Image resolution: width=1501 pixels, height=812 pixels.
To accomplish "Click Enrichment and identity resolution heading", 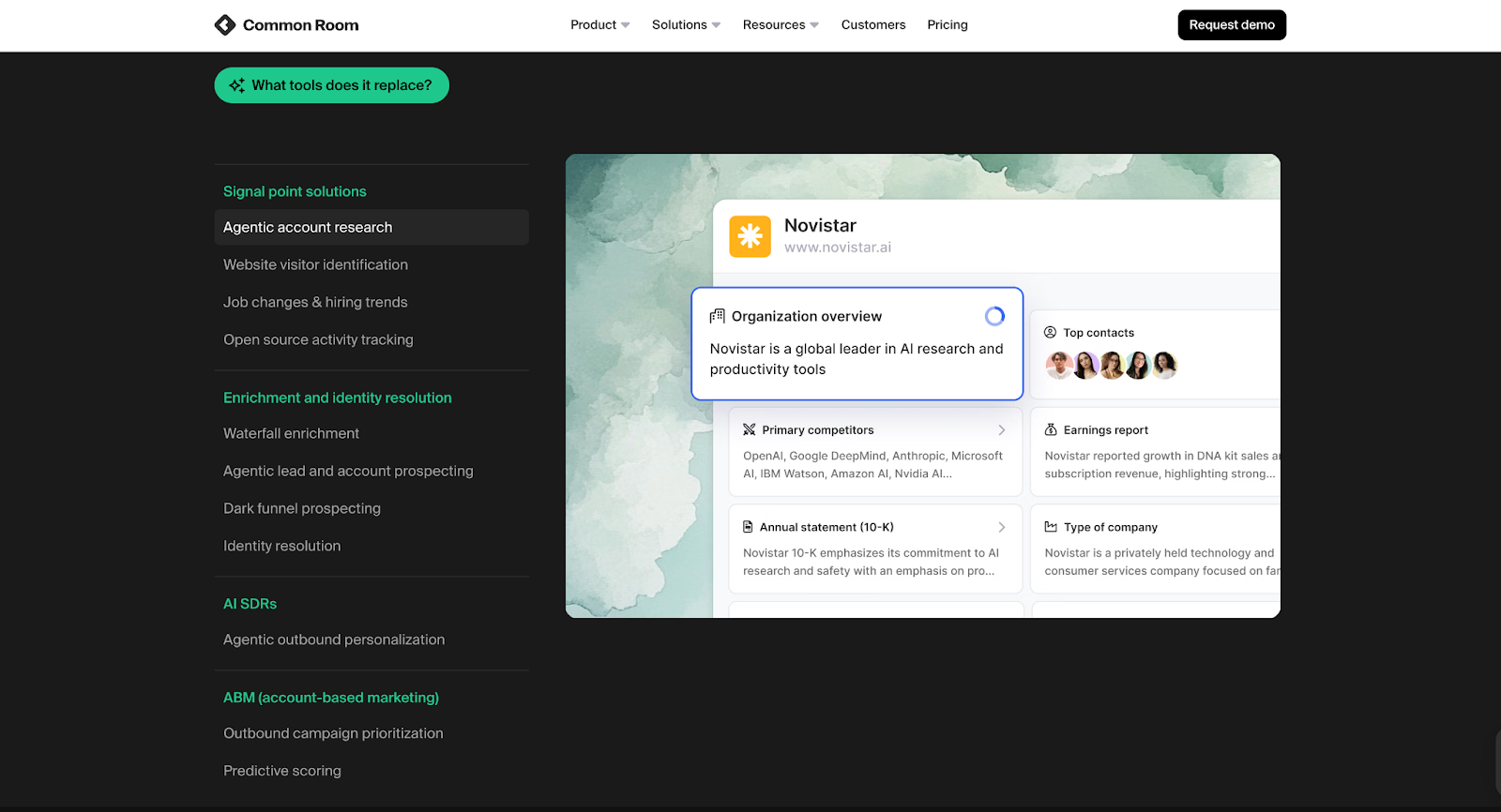I will click(x=338, y=398).
